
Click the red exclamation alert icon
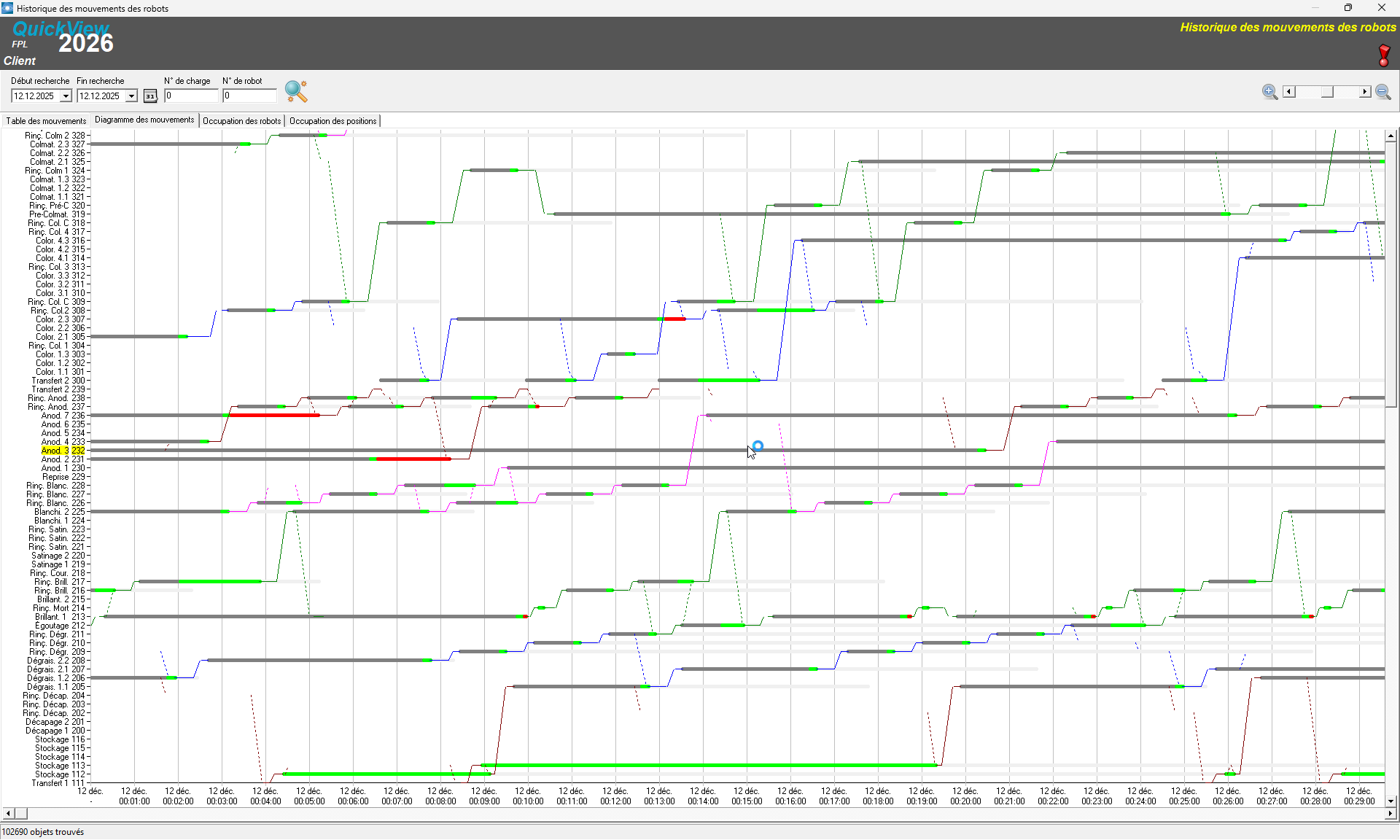[x=1384, y=55]
